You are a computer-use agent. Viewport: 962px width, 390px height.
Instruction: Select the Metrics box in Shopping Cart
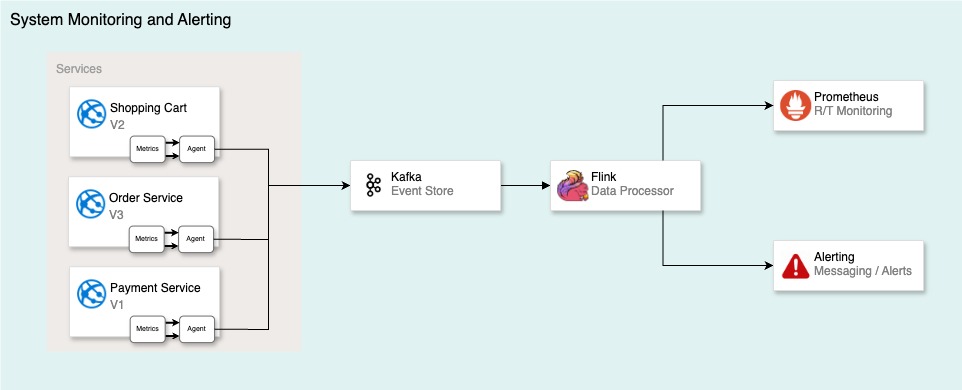[x=148, y=149]
